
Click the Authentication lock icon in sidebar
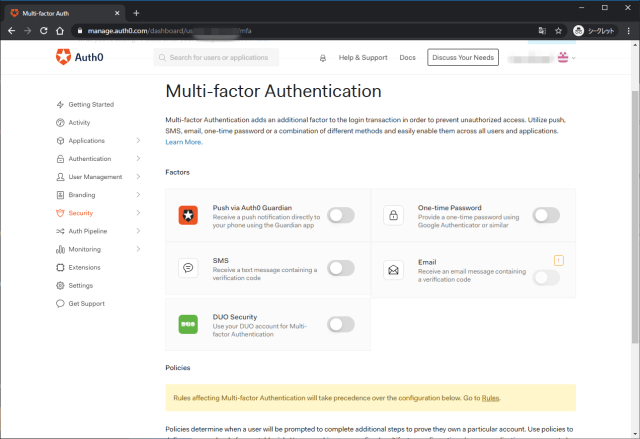pos(60,159)
